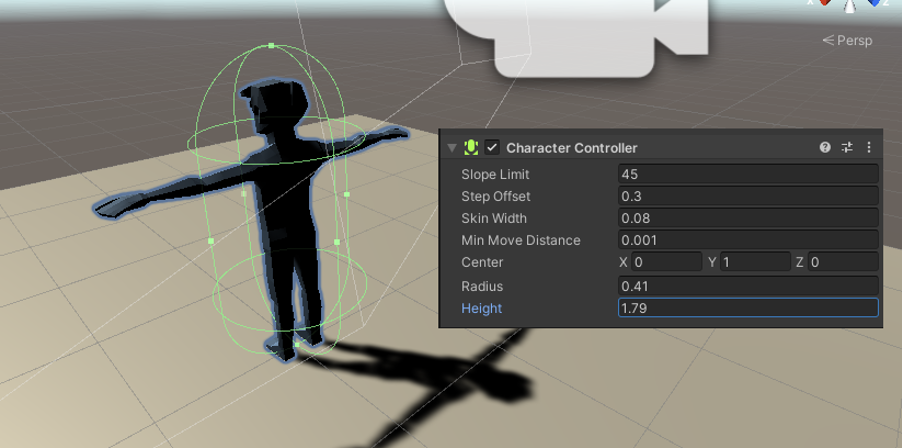Click the Character Controller component icon
The height and width of the screenshot is (448, 902).
471,148
